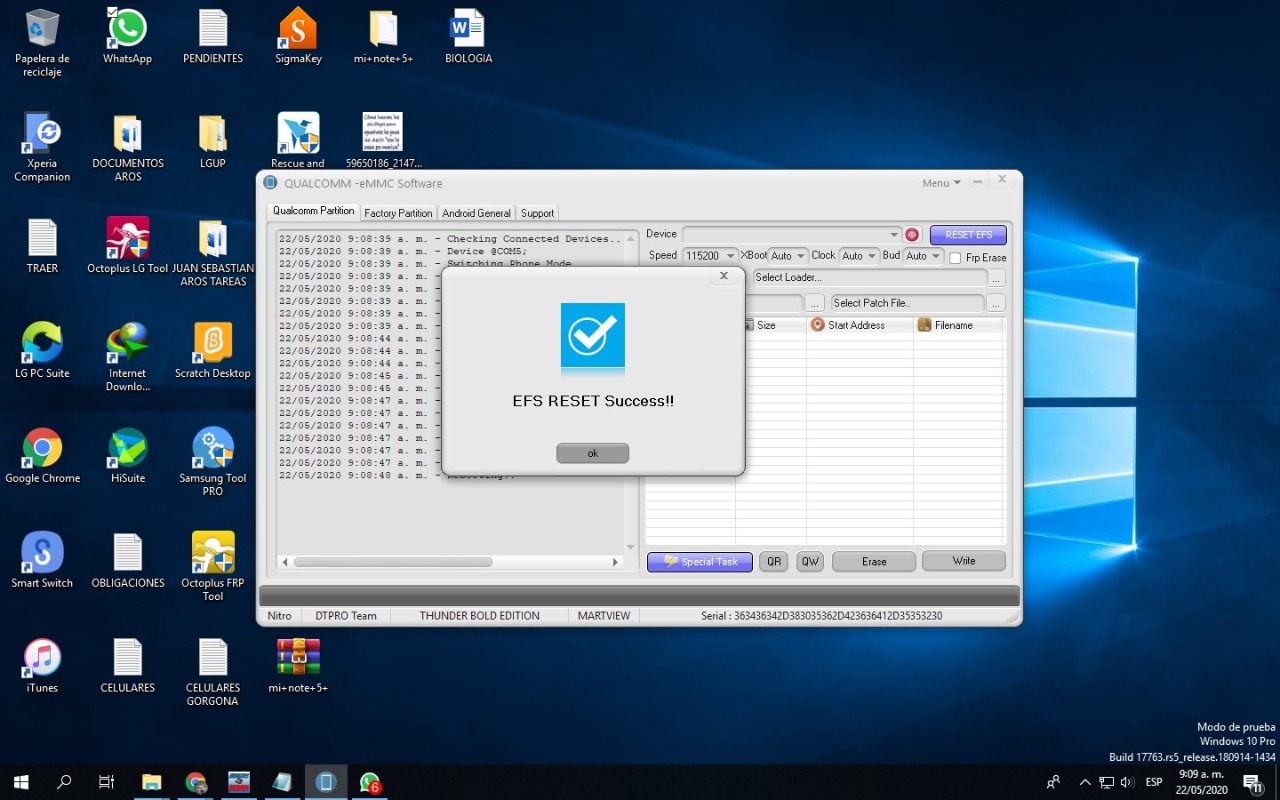This screenshot has height=800, width=1280.
Task: Click the QW button
Action: 810,562
